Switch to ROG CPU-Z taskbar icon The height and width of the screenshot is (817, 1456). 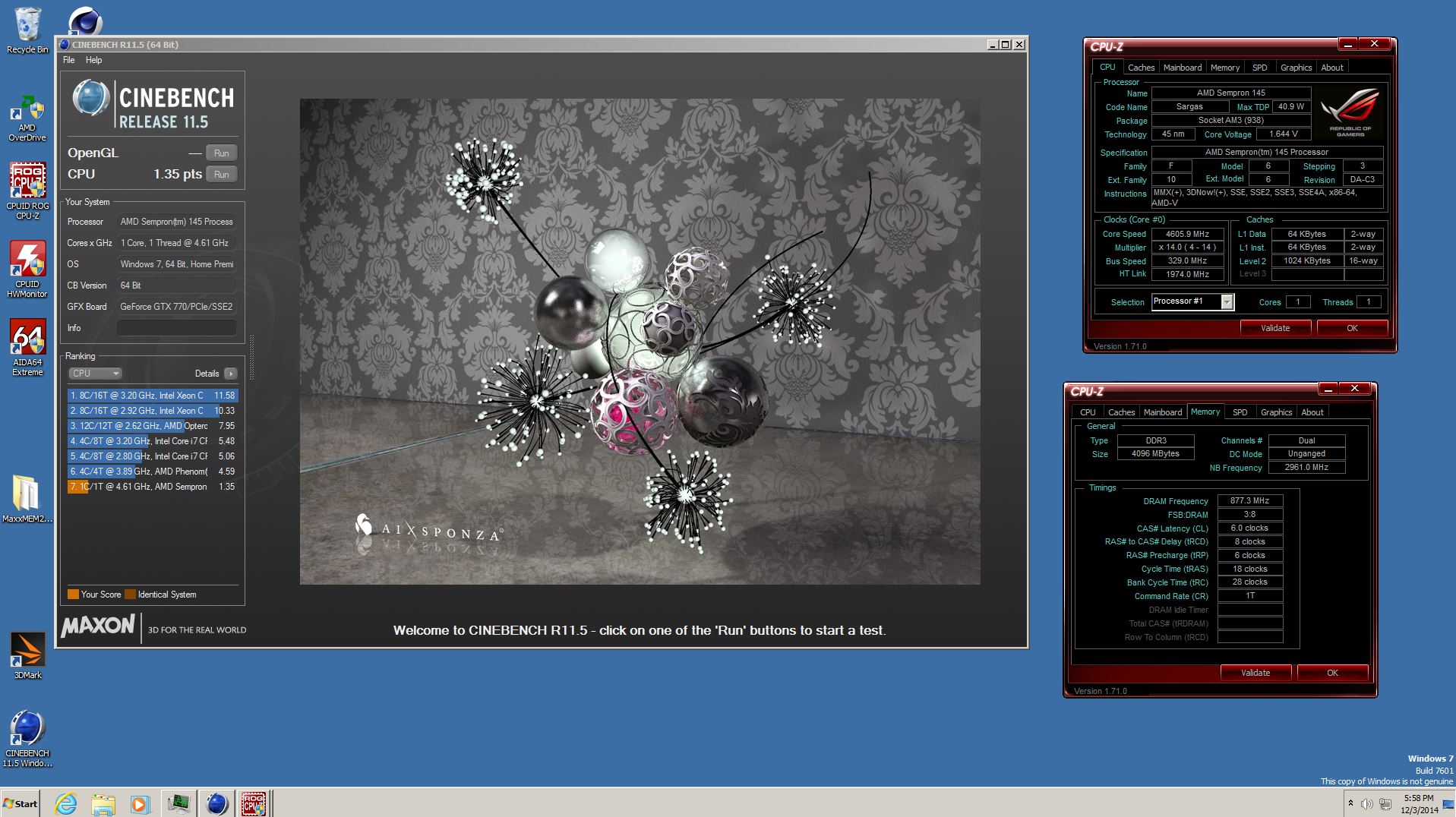[x=254, y=803]
